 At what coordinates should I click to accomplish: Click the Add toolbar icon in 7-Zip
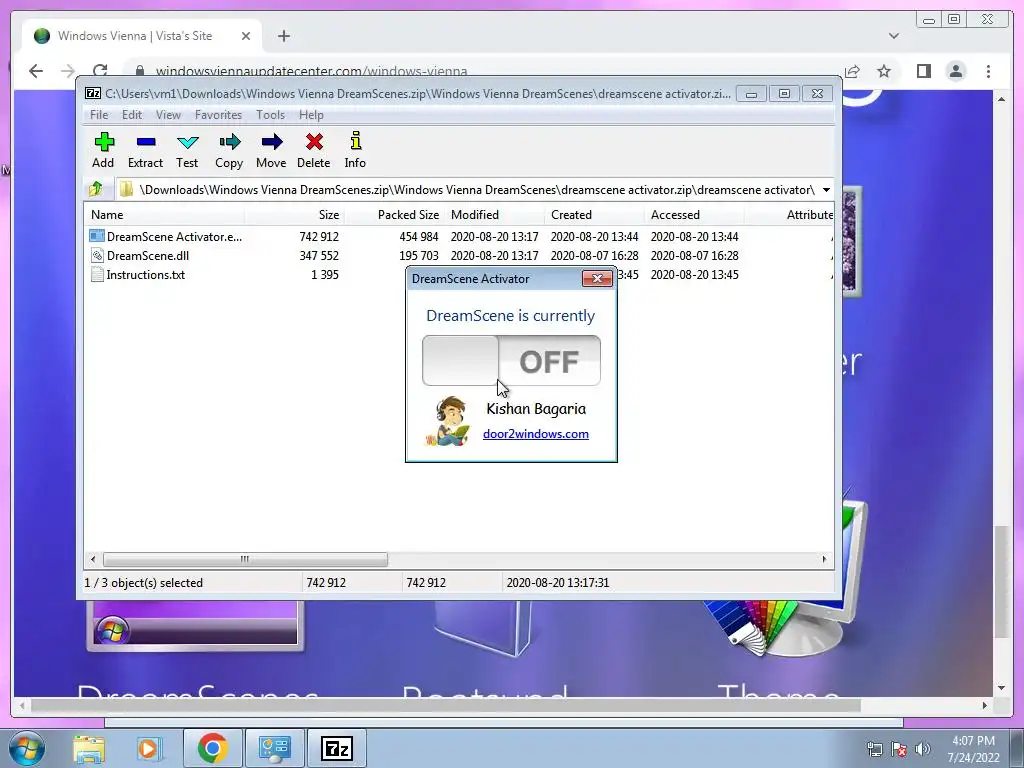(104, 142)
